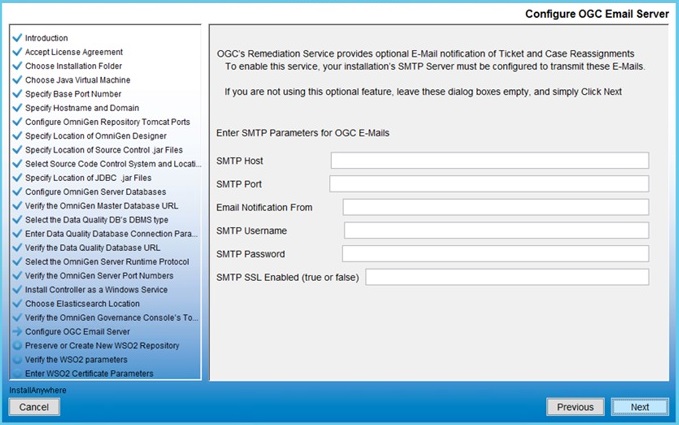Select the Accept License Agreement step

[x=74, y=52]
